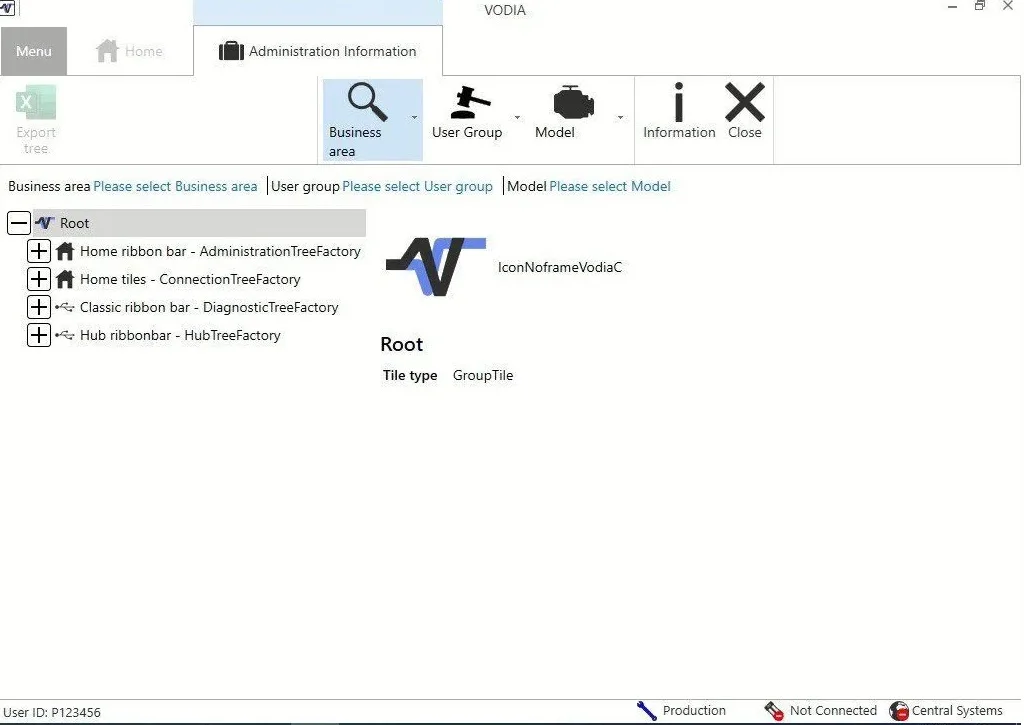Click the Root heading in details pane
Viewport: 1024px width, 725px height.
pyautogui.click(x=402, y=344)
